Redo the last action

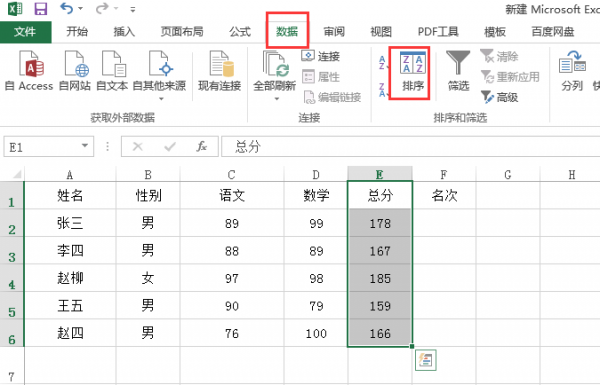[x=102, y=8]
